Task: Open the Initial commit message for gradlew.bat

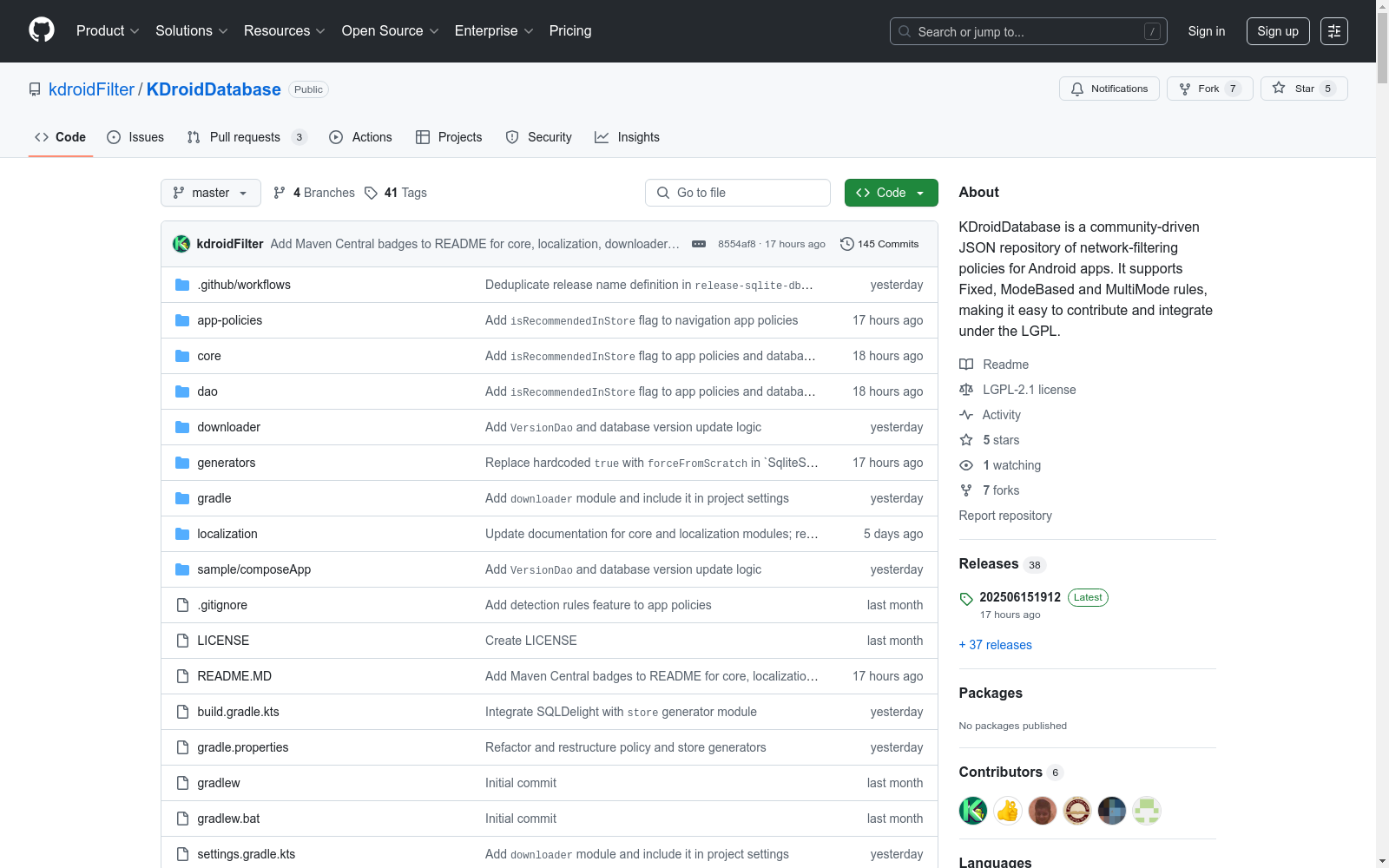Action: coord(521,819)
